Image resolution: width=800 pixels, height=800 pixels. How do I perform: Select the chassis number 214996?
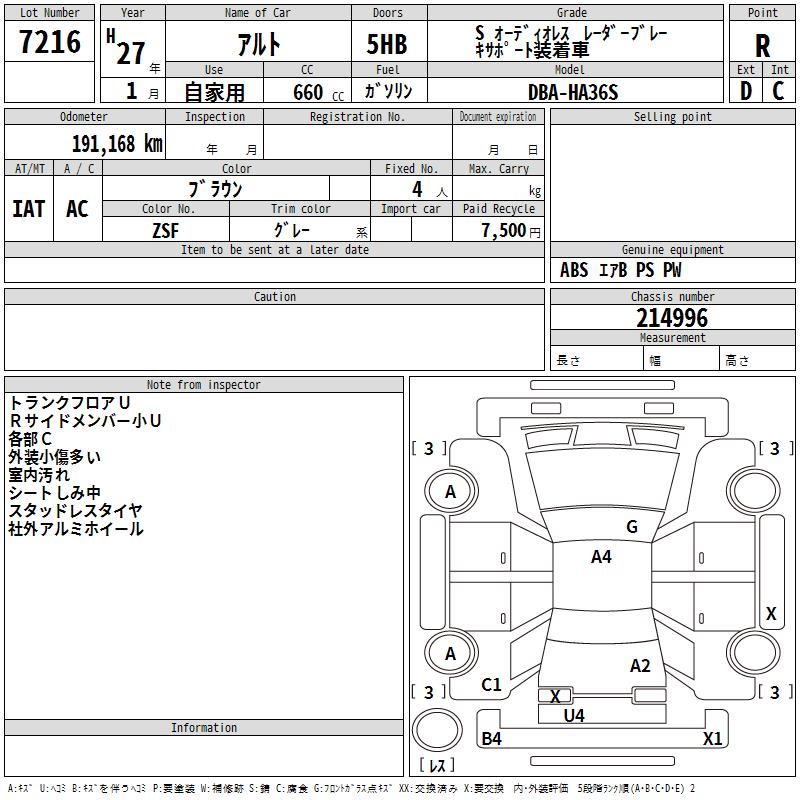click(672, 318)
